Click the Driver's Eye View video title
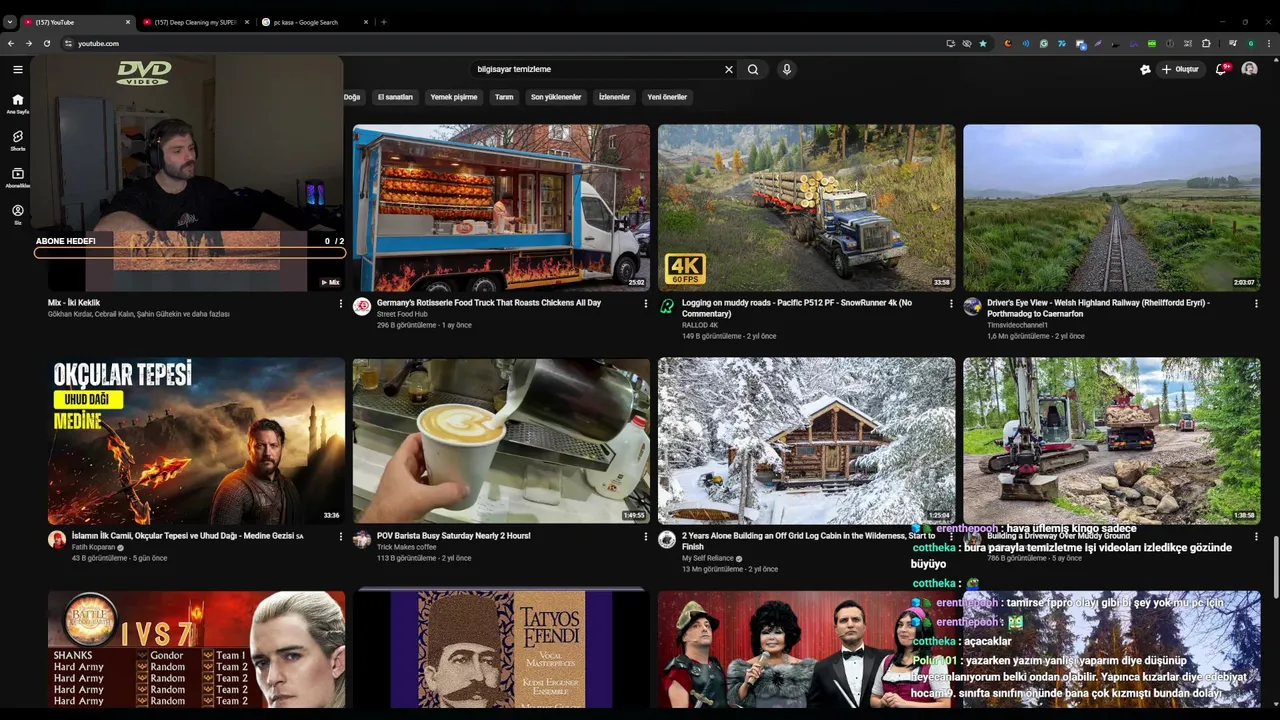Viewport: 1280px width, 720px height. tap(1098, 308)
